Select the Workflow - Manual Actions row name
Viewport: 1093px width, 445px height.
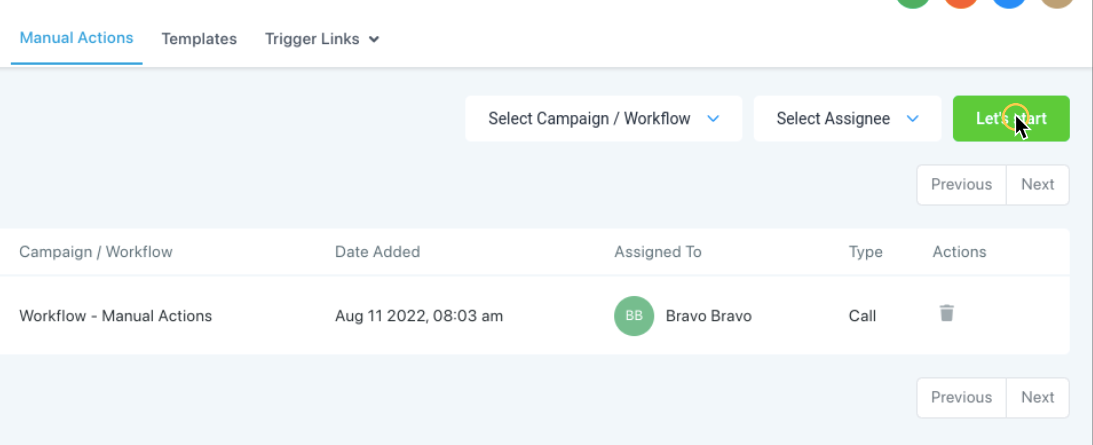coord(116,316)
